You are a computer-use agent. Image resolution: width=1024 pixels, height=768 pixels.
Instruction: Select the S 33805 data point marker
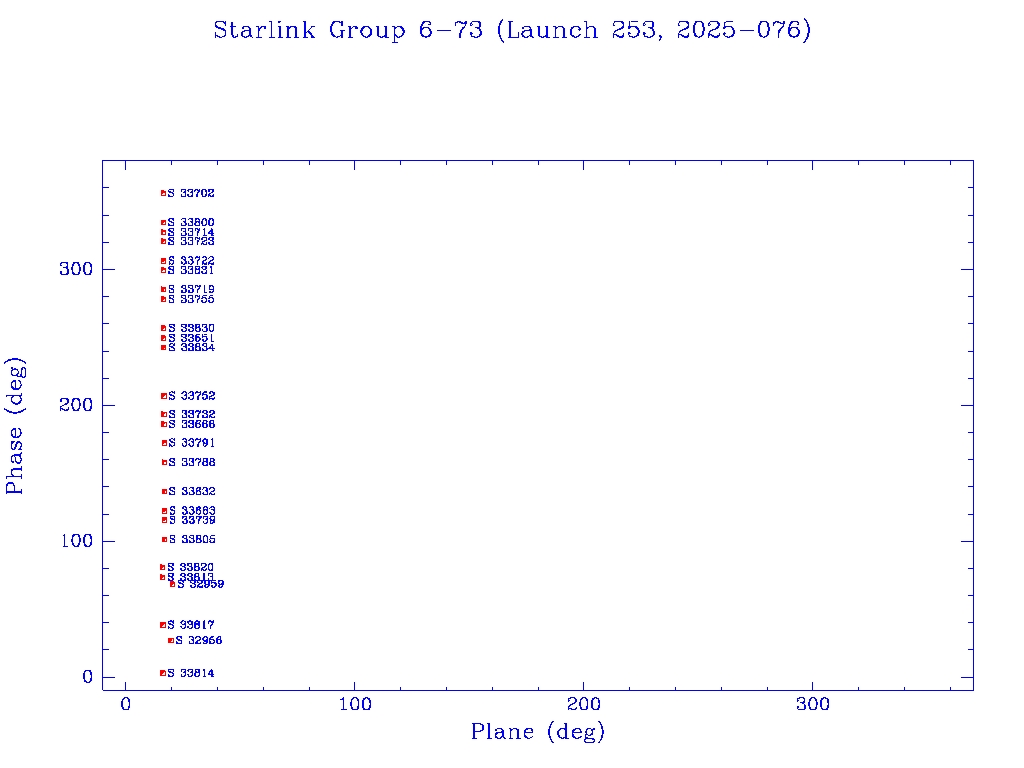click(164, 540)
